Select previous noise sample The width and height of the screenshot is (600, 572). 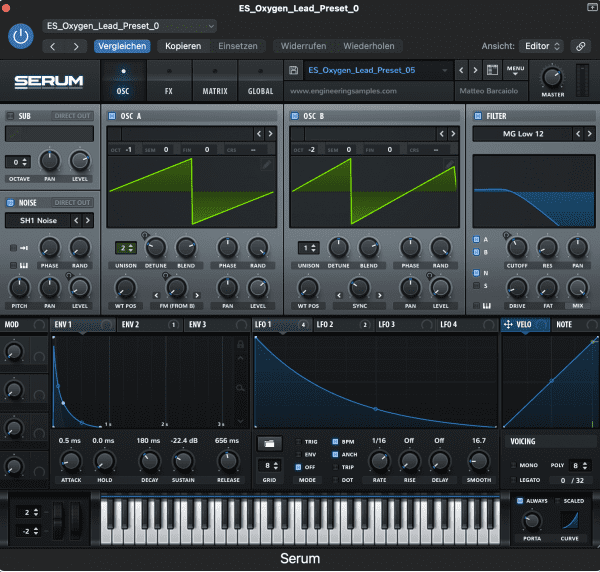[76, 220]
